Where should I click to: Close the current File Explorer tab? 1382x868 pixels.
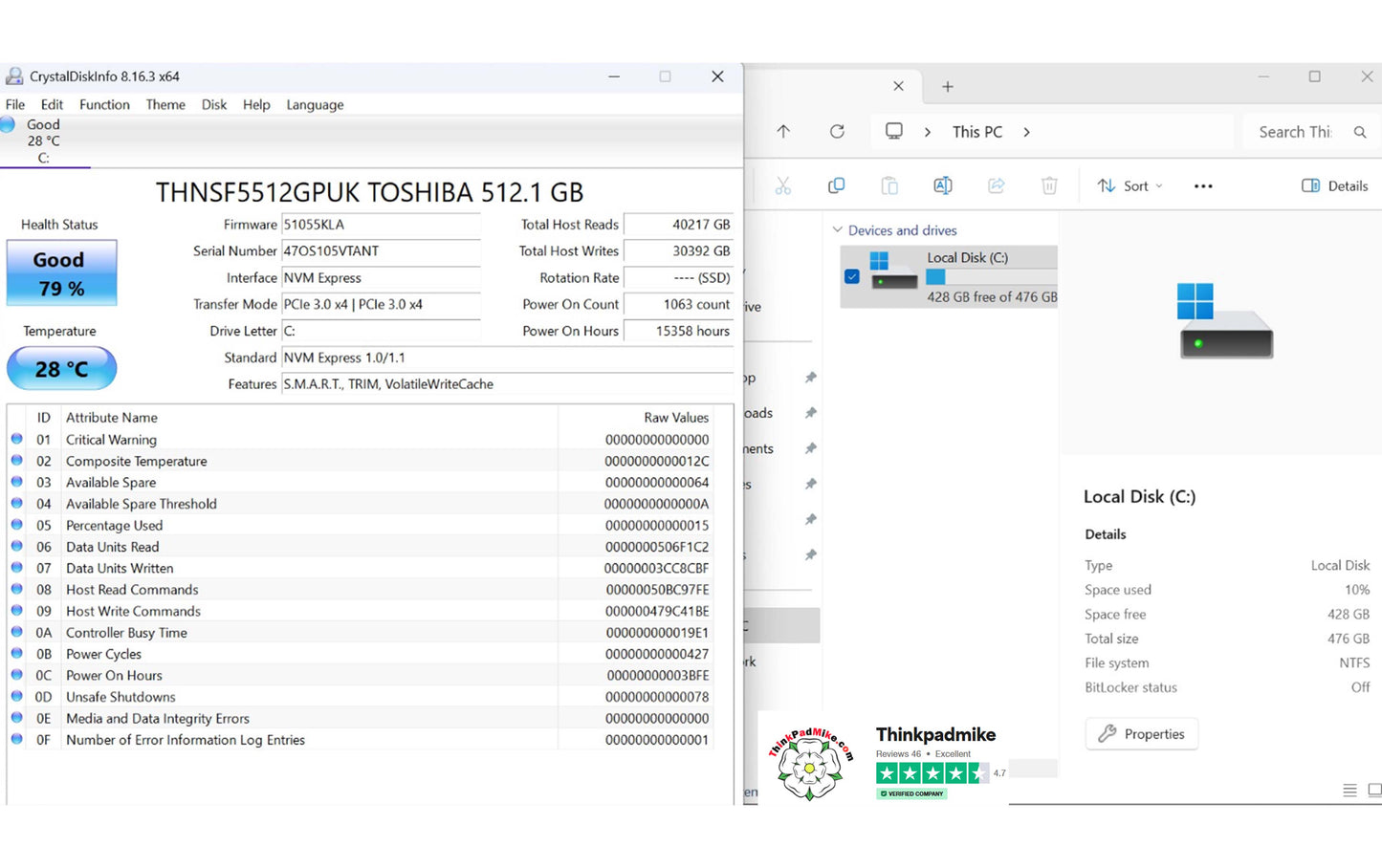[x=898, y=86]
